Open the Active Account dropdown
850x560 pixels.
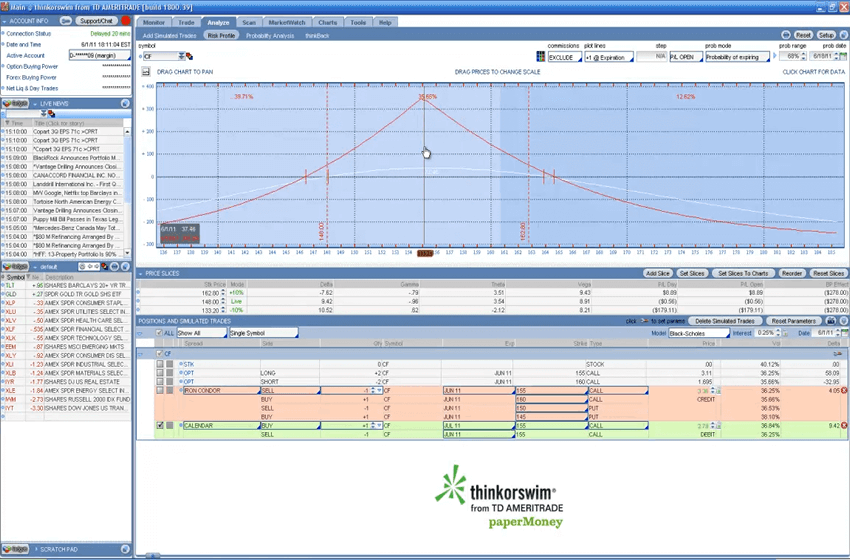[100, 55]
